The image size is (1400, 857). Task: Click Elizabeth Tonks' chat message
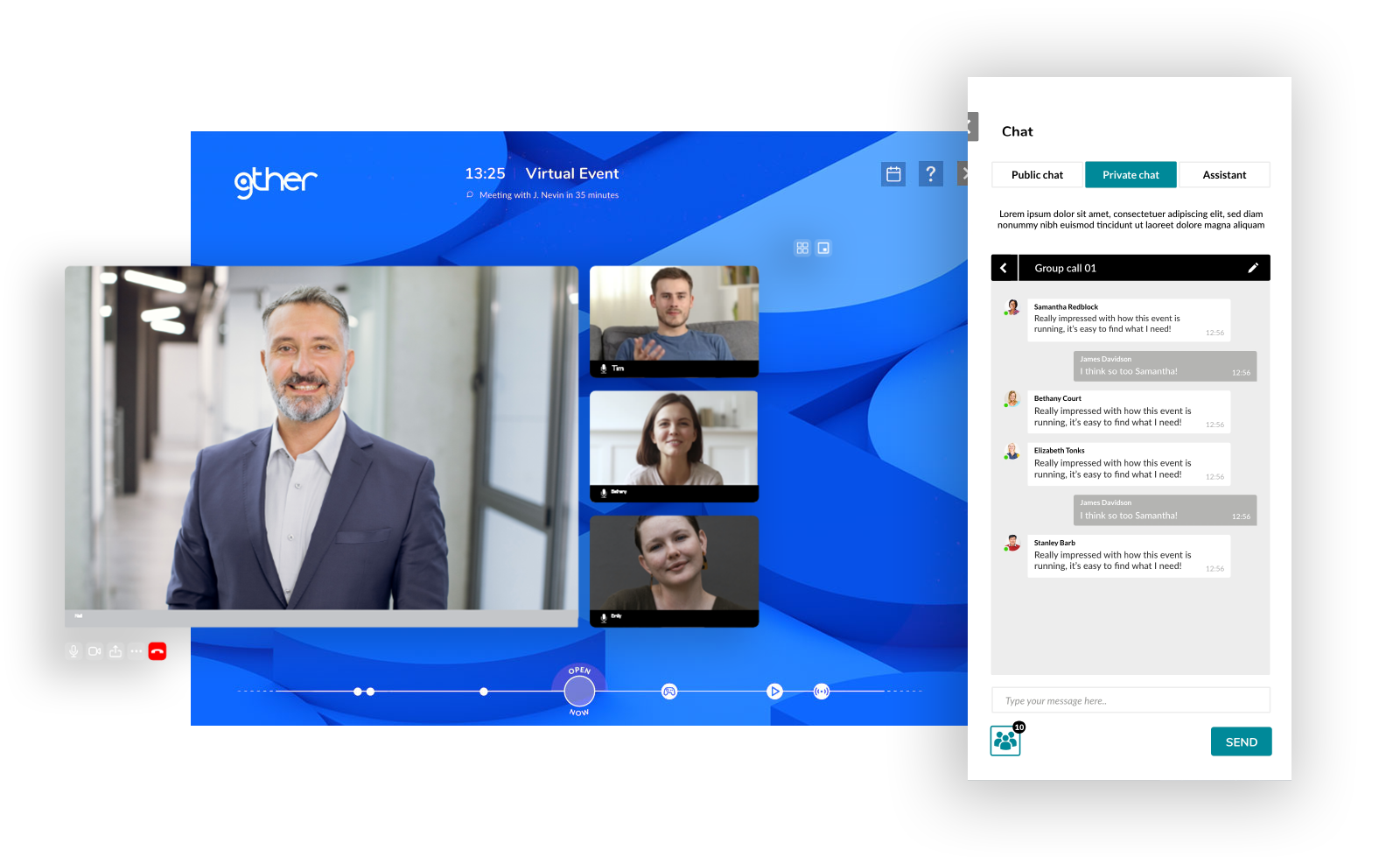pos(1129,464)
